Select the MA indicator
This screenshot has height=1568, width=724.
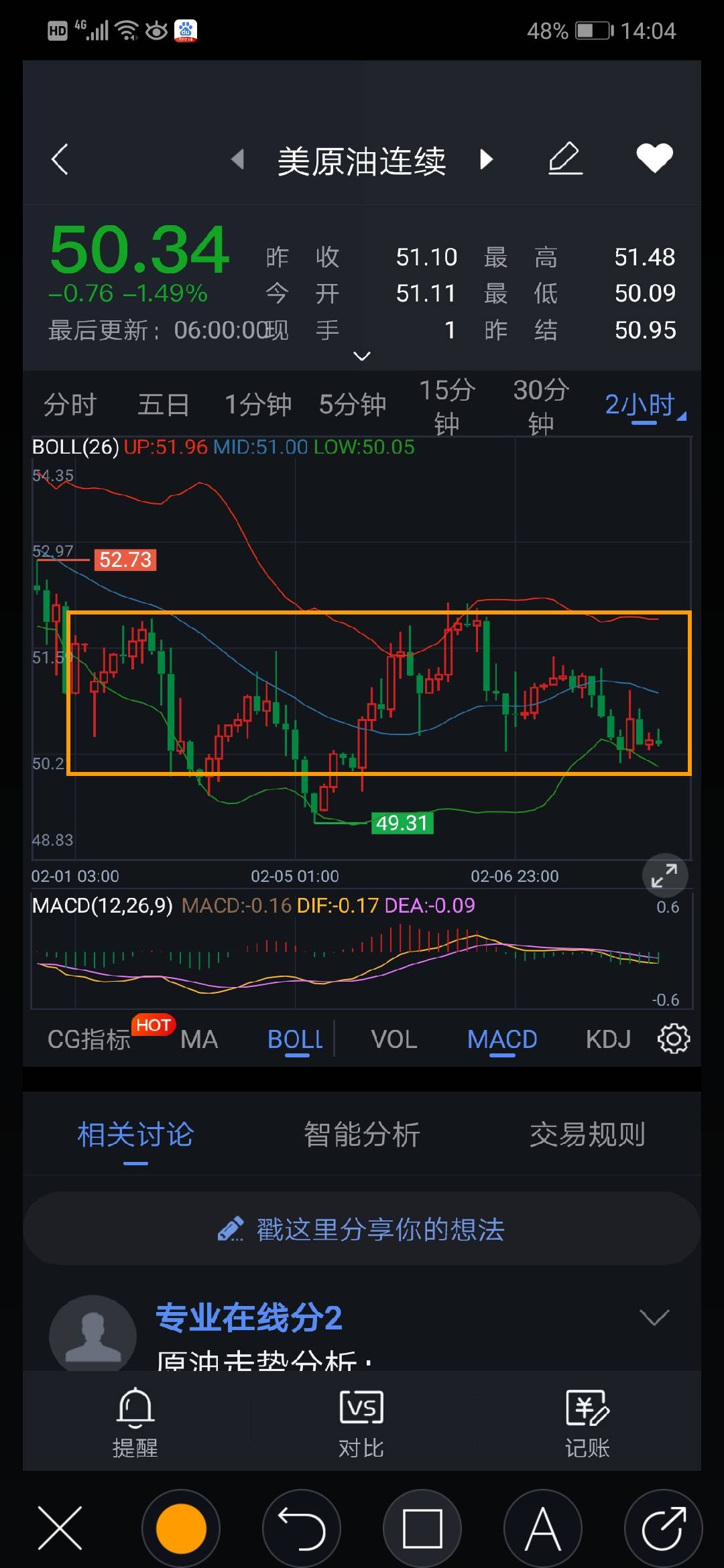199,1039
